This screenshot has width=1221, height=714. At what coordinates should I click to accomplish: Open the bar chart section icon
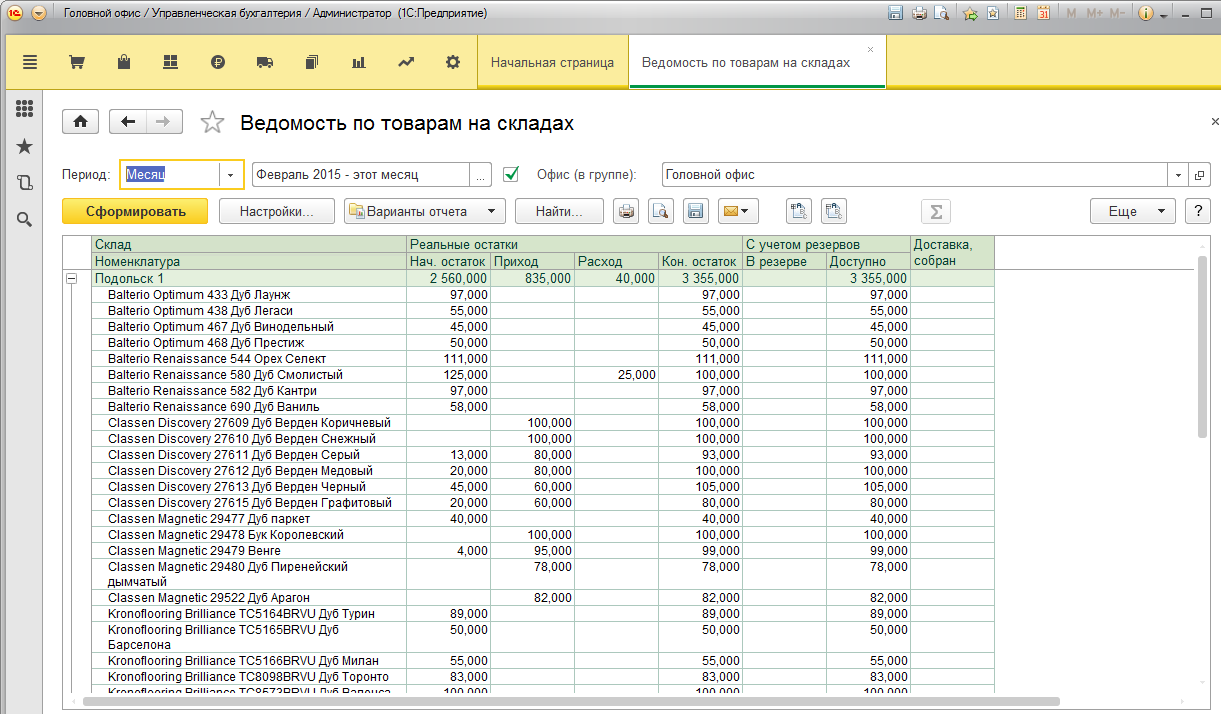359,62
